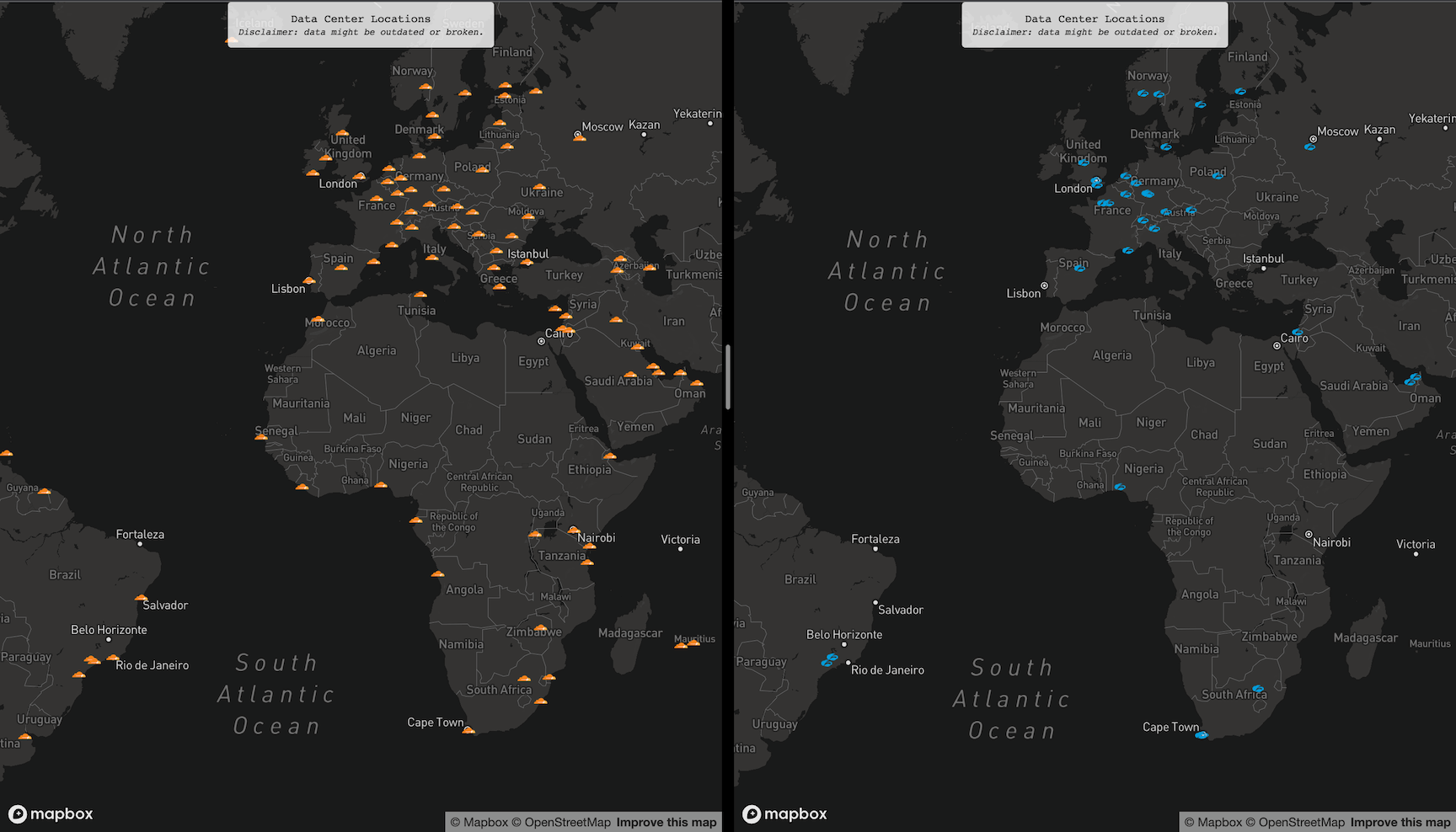This screenshot has width=1456, height=832.
Task: Click the blue marker above Estonia
Action: [x=1240, y=91]
